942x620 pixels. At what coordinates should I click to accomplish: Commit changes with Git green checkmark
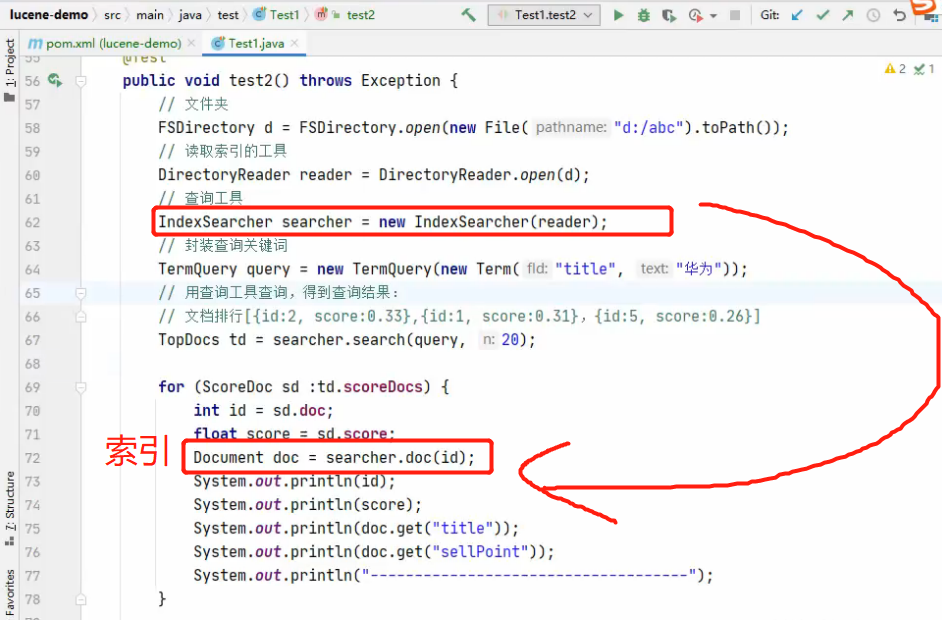click(822, 15)
